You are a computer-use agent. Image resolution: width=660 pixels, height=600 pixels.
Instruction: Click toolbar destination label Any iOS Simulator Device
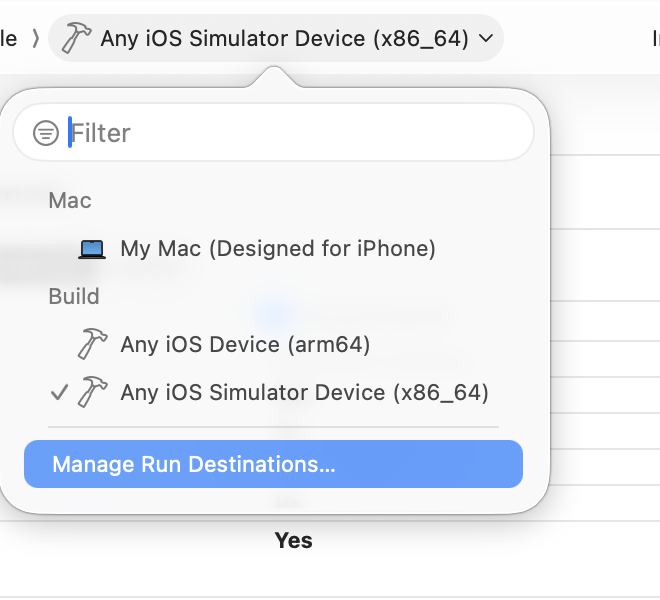coord(284,39)
